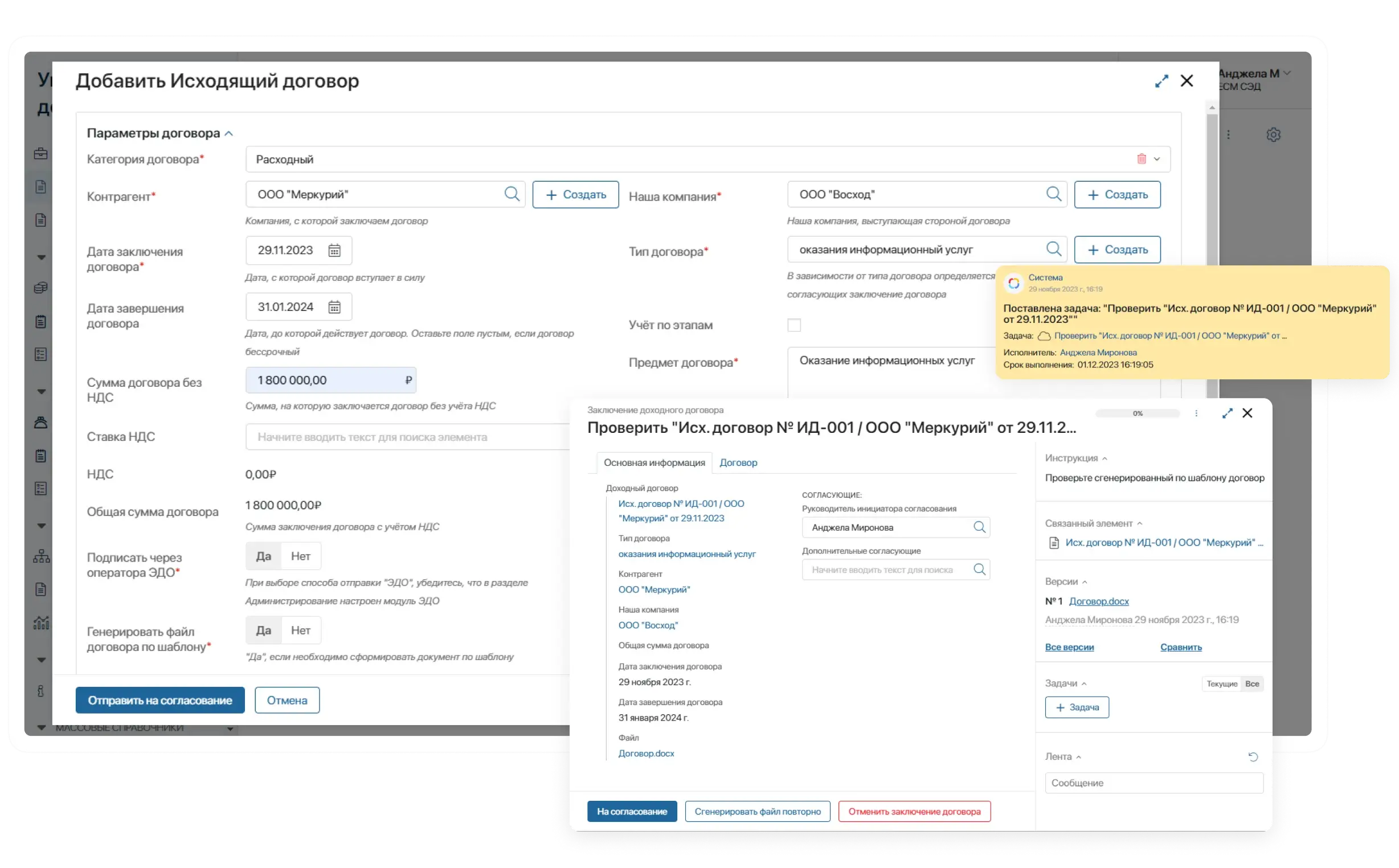Collapse the Параметры договора section
The height and width of the screenshot is (868, 1399).
(229, 133)
